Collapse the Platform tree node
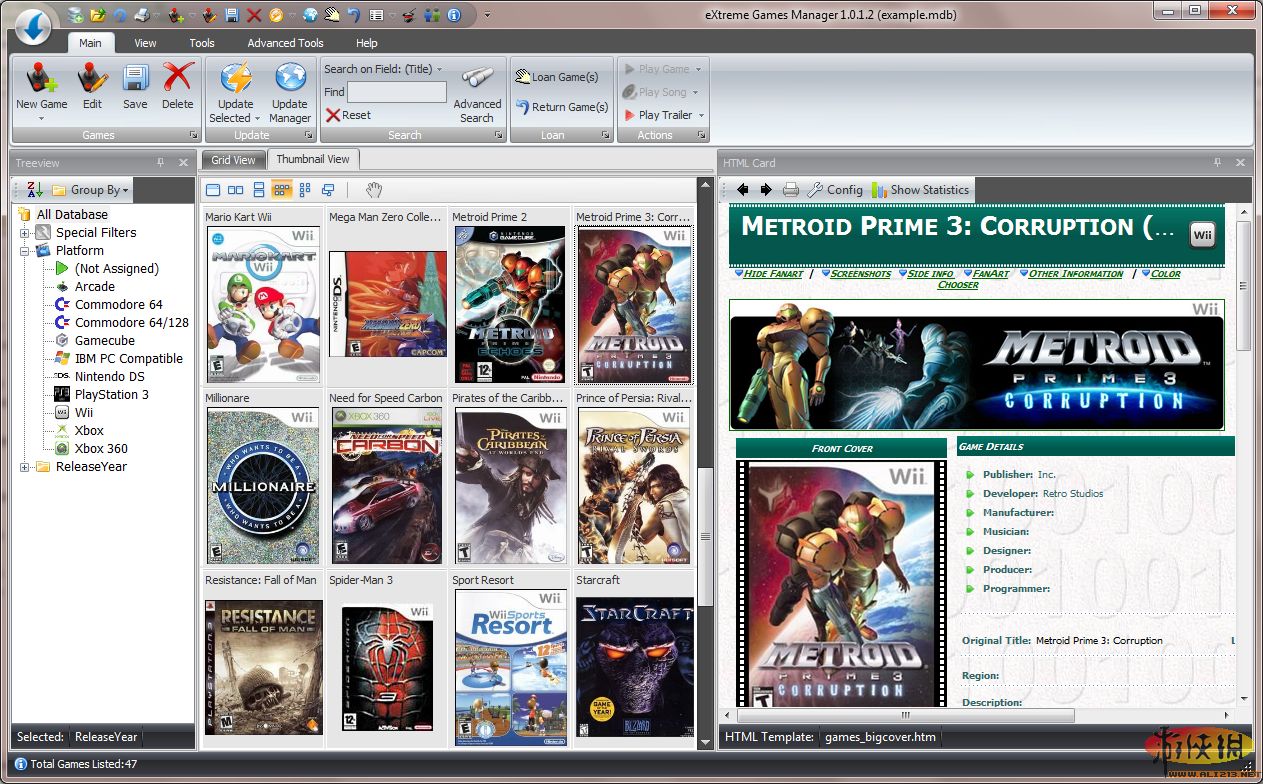 click(25, 251)
